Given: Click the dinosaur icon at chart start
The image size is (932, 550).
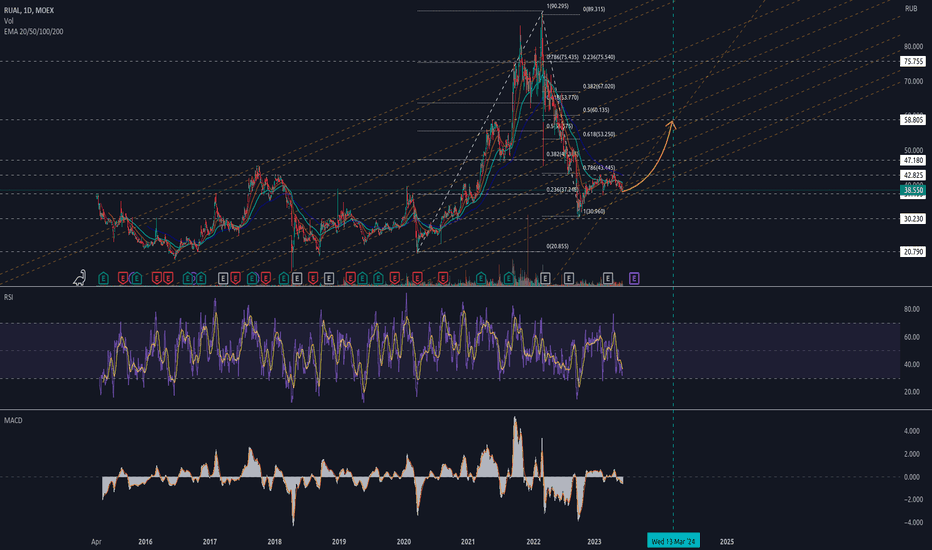Looking at the screenshot, I should pos(80,278).
